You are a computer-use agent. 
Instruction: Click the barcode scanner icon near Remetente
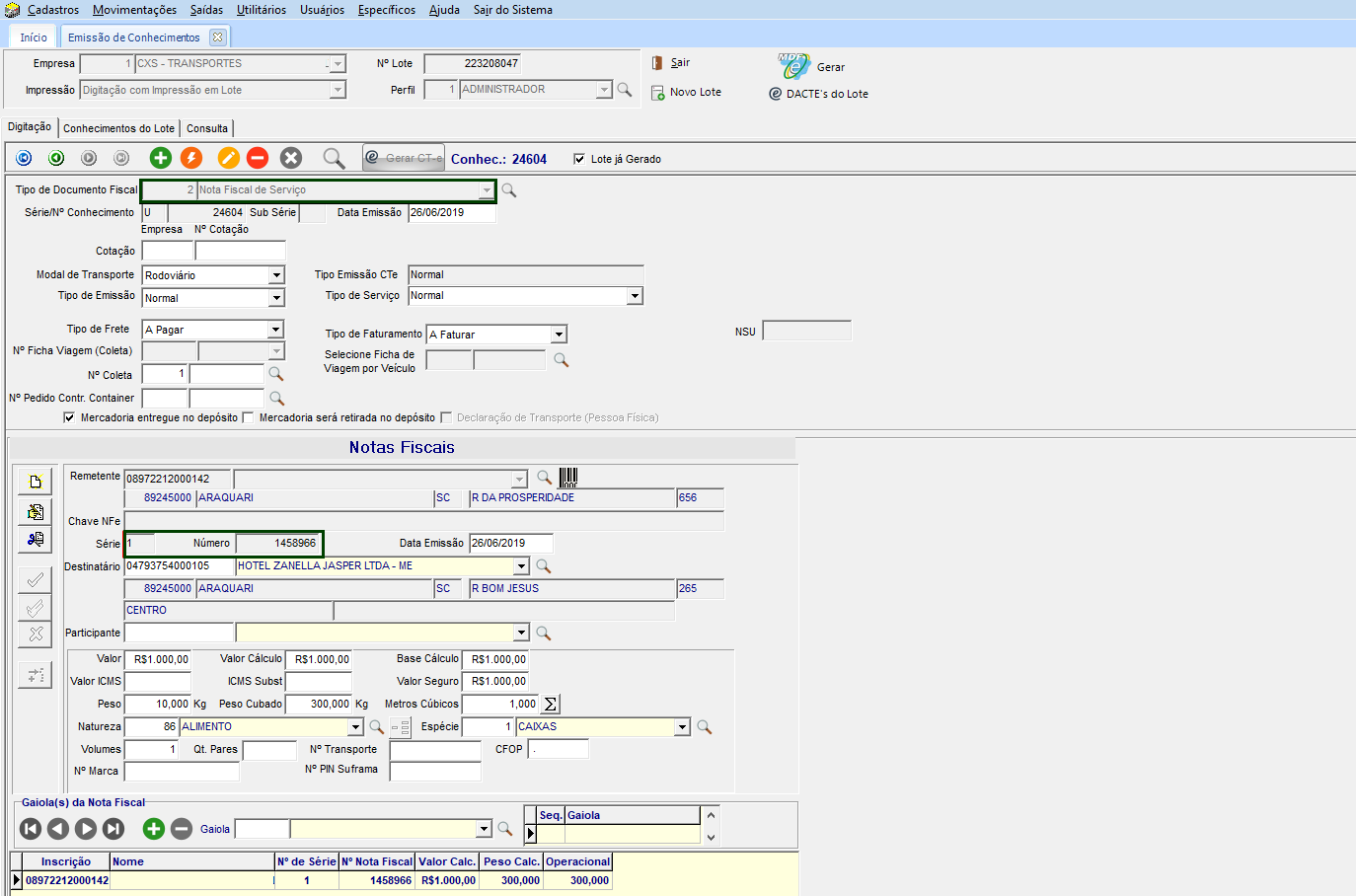[568, 479]
